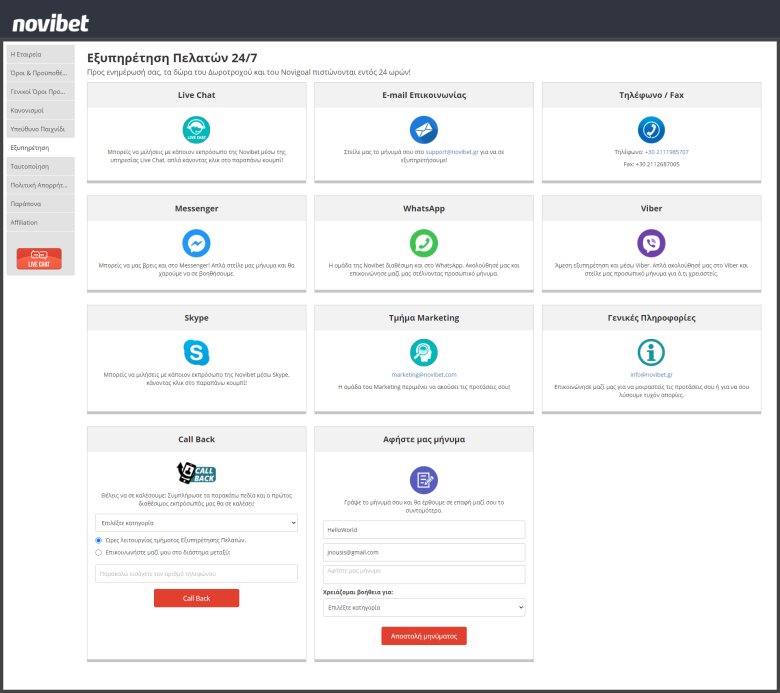Image resolution: width=780 pixels, height=693 pixels.
Task: Click the Live Chat card heading
Action: [196, 95]
